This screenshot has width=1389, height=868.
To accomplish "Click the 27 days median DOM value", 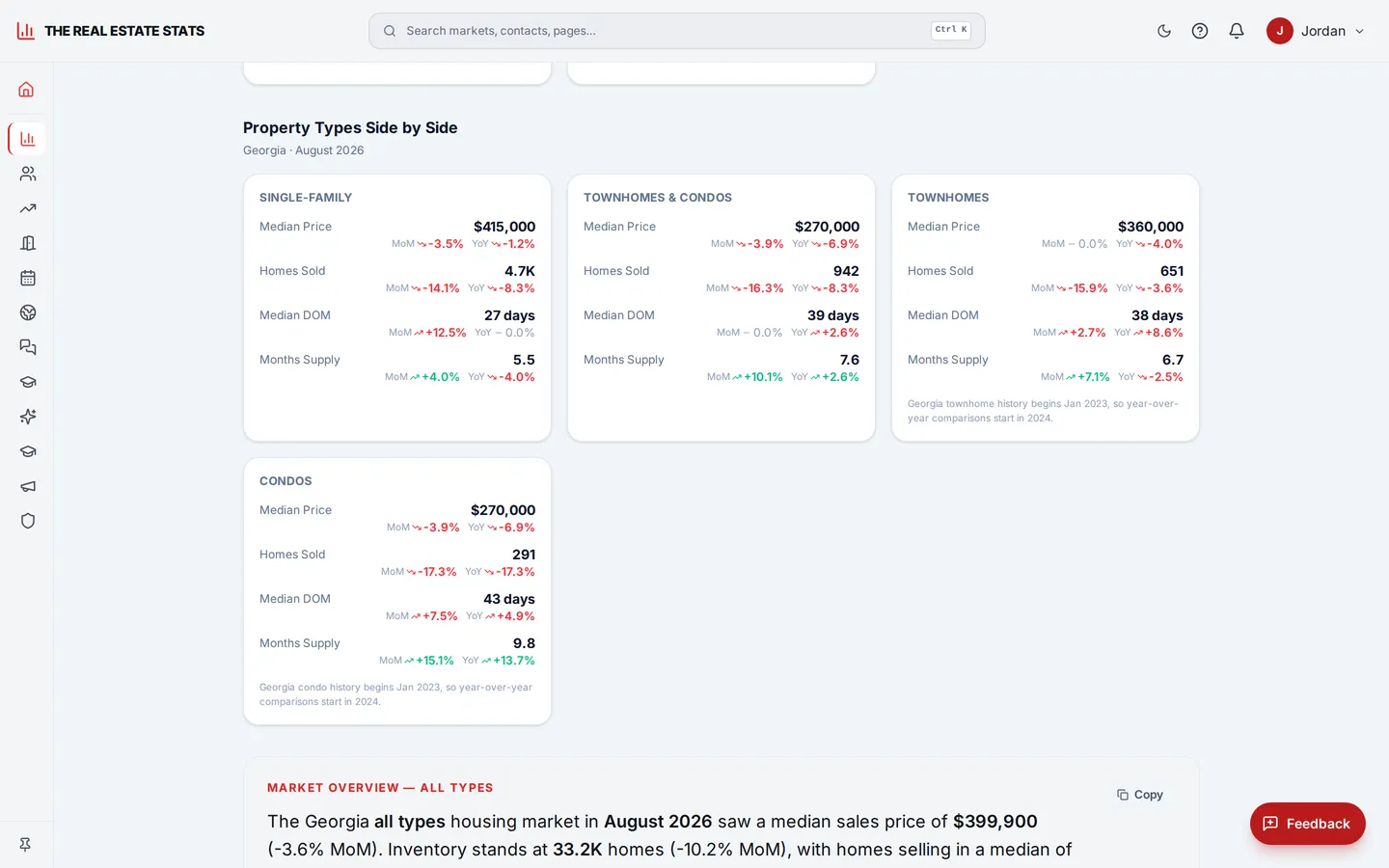I will click(x=509, y=315).
